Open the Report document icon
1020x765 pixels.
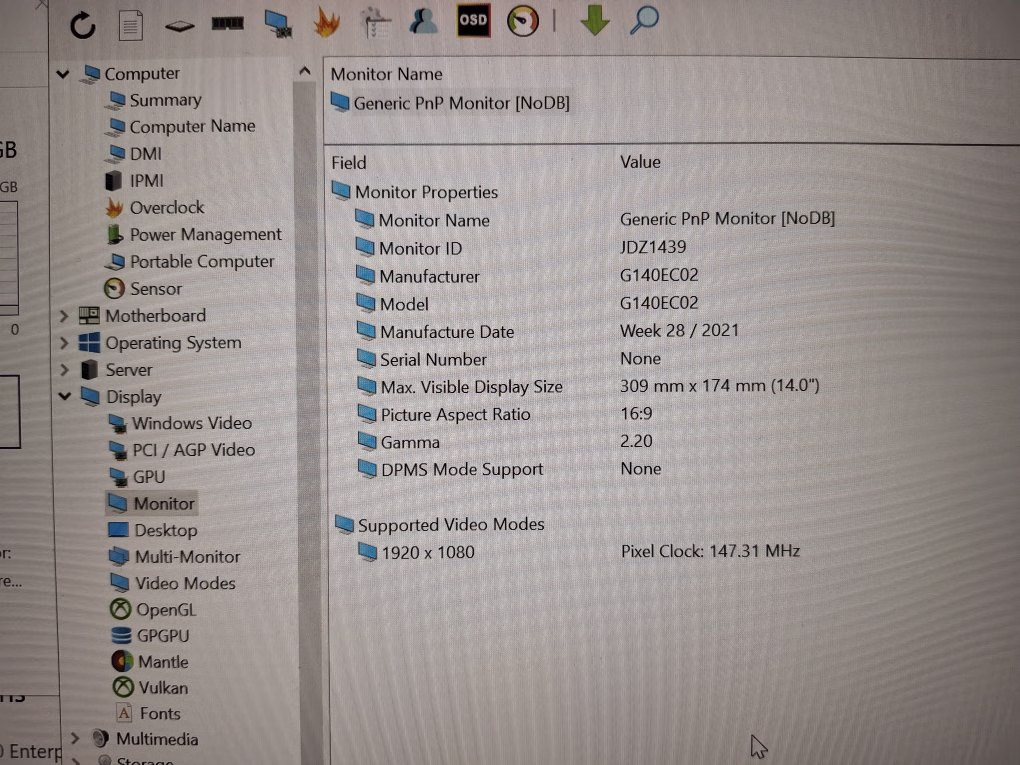pos(131,25)
